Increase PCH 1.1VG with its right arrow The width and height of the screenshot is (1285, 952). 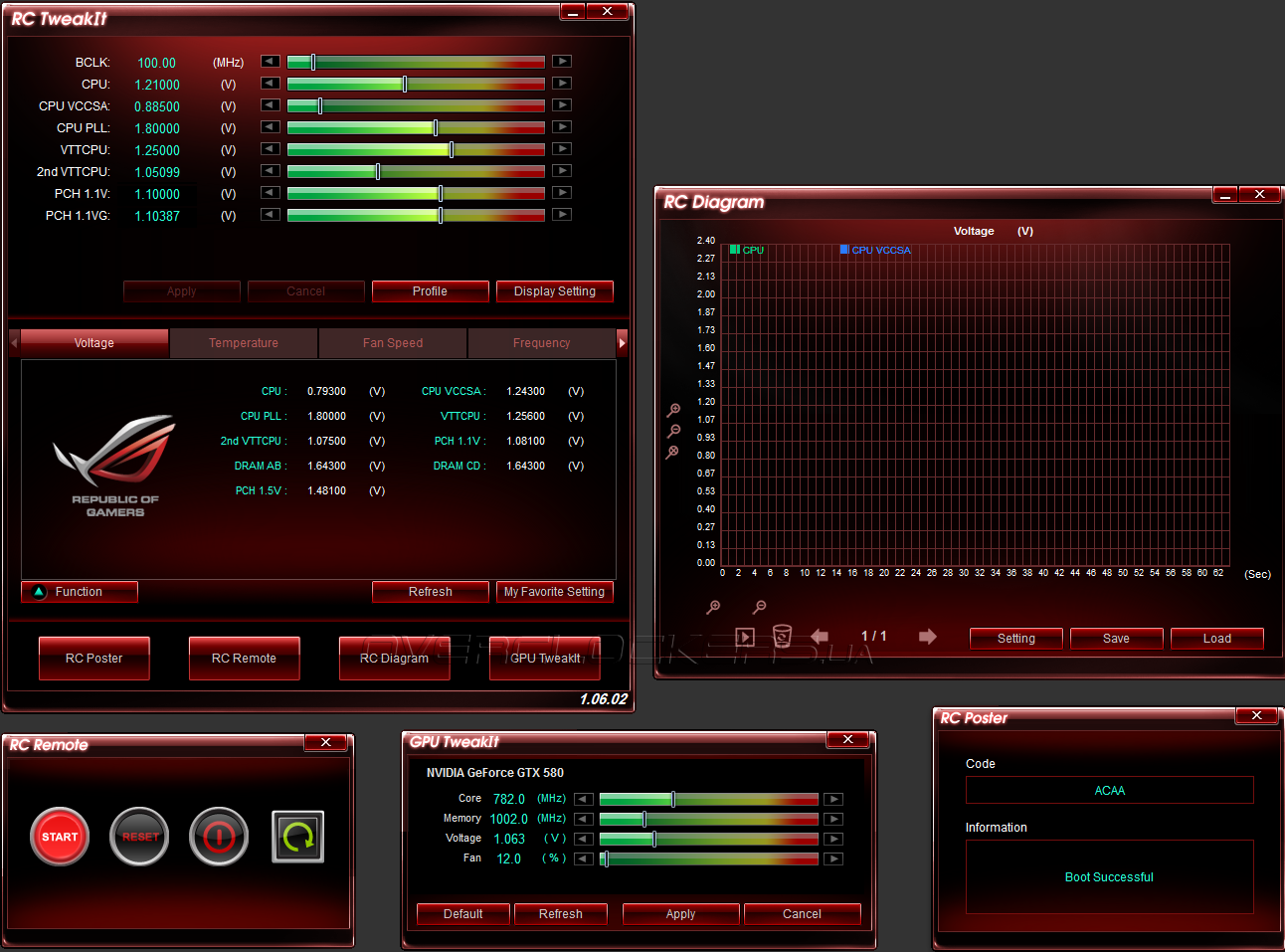[x=562, y=215]
